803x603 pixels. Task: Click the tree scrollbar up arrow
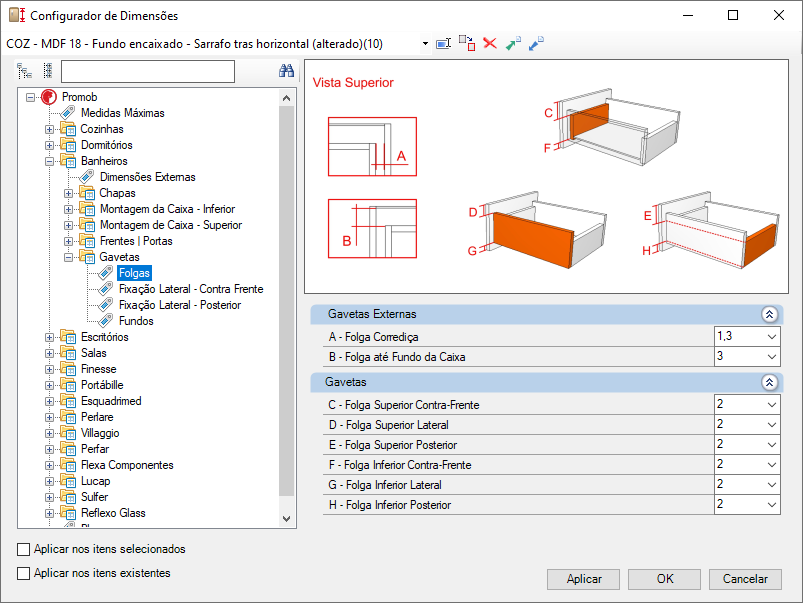click(286, 98)
